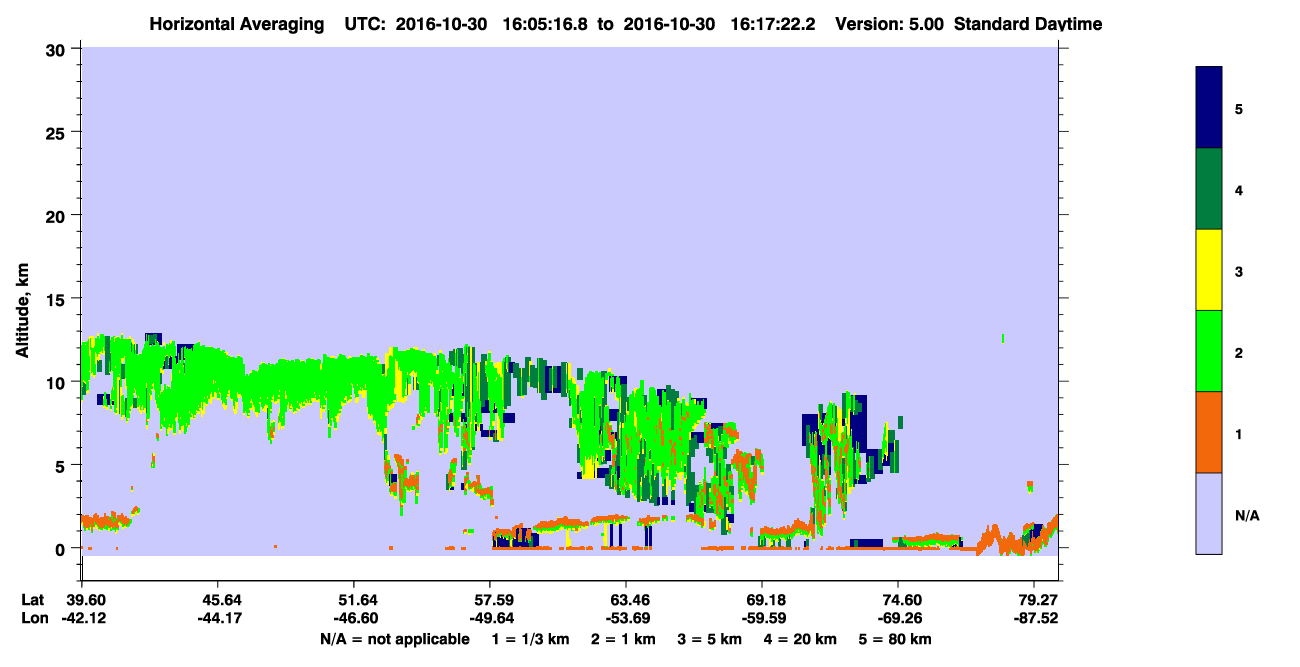Click the altitude tick label 15
The image size is (1300, 667).
[x=57, y=299]
